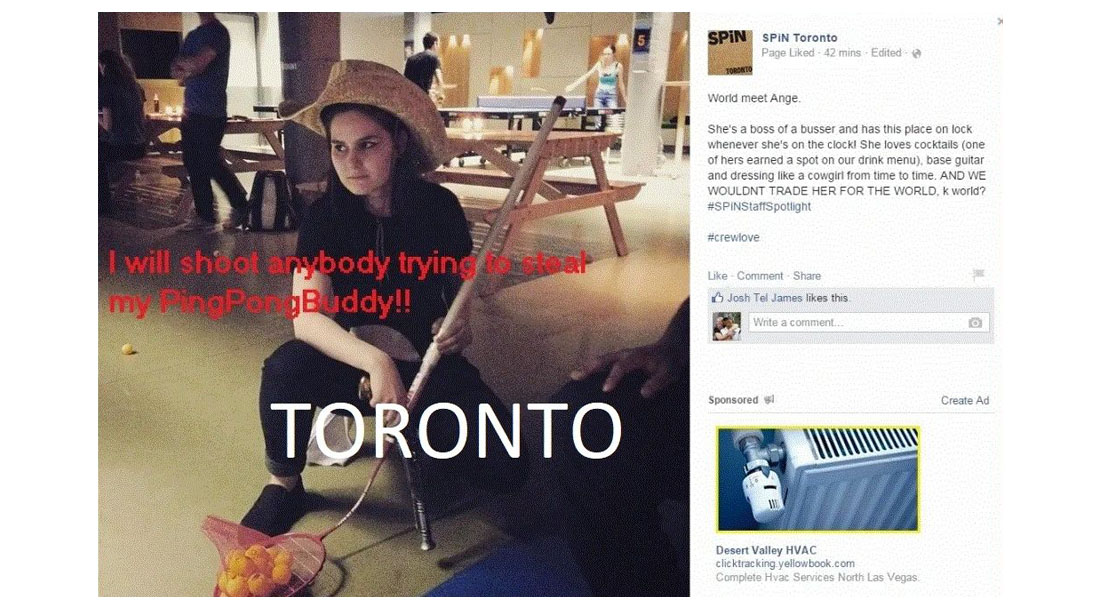The height and width of the screenshot is (600, 1100).
Task: Open the #crewlove hashtag
Action: click(733, 237)
